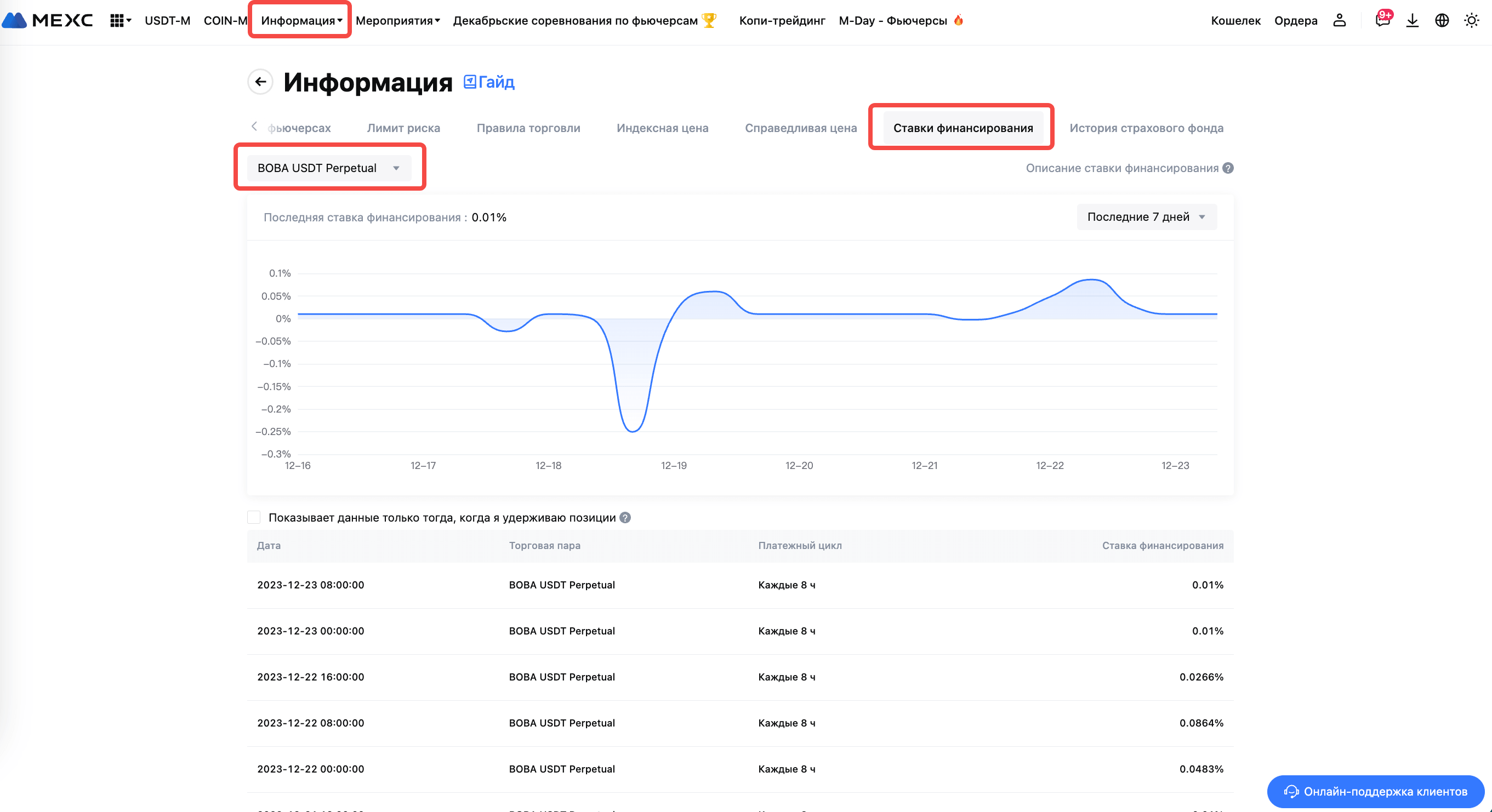The image size is (1492, 812).
Task: Open the Последние 7 дней period dropdown
Action: click(1146, 217)
